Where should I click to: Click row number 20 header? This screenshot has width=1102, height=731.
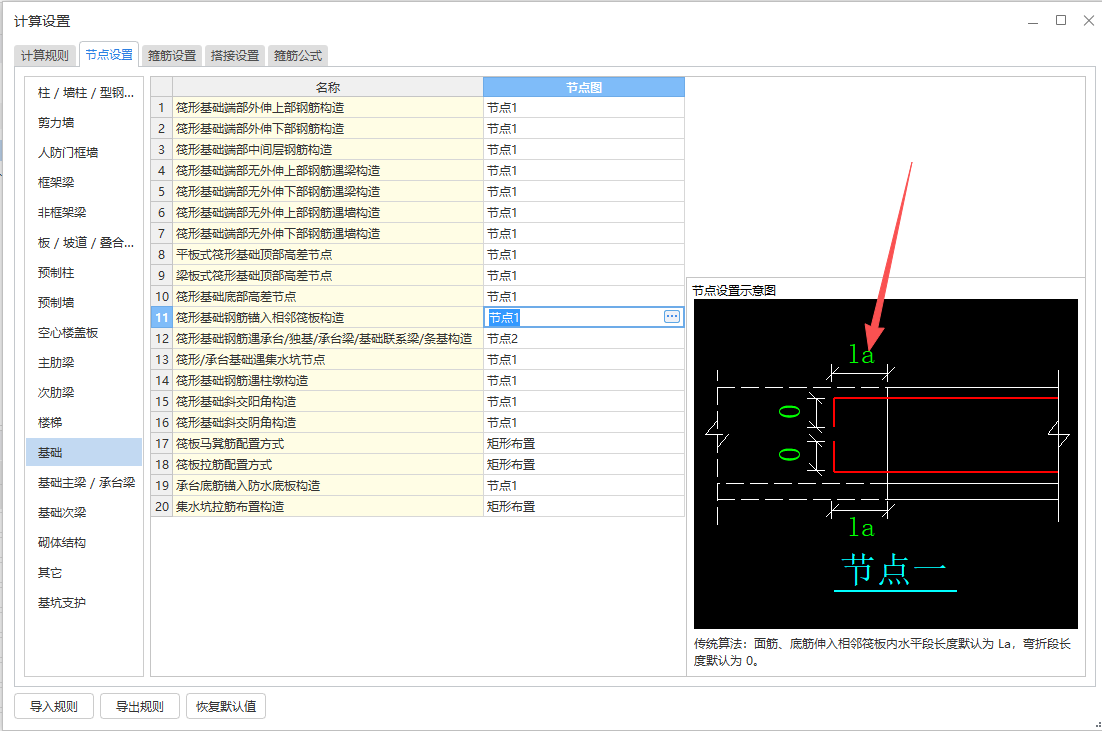[x=162, y=507]
